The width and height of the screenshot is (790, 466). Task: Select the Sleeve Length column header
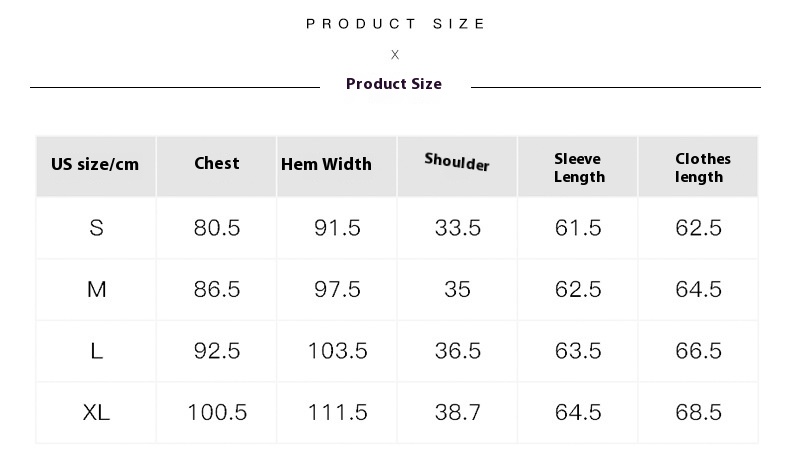(579, 168)
